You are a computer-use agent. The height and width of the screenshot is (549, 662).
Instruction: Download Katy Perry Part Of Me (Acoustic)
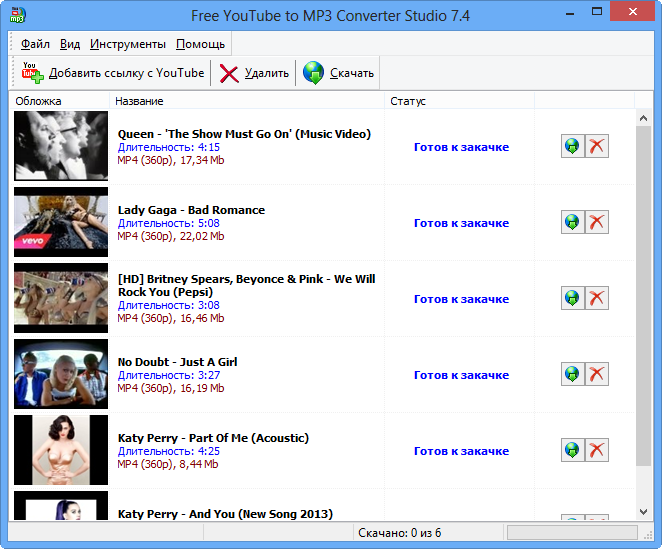point(572,450)
